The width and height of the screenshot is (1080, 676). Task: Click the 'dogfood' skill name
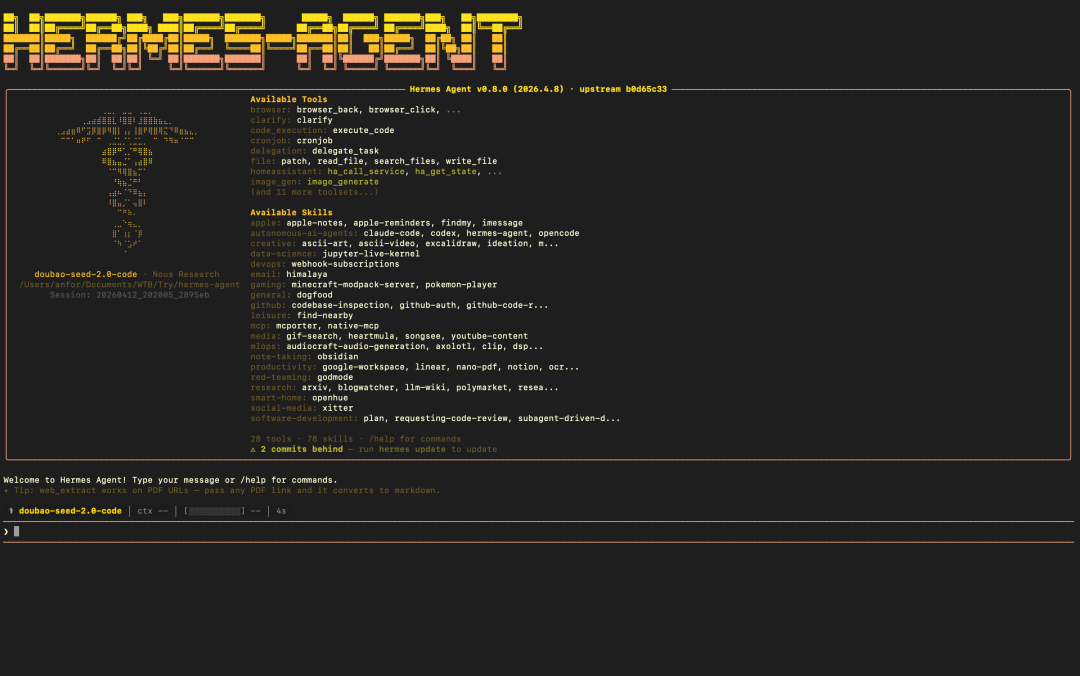pyautogui.click(x=314, y=295)
